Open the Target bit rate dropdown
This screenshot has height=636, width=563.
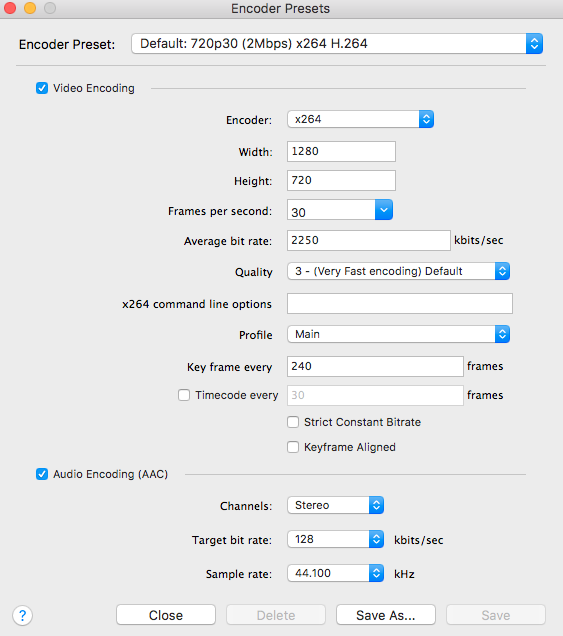(335, 539)
